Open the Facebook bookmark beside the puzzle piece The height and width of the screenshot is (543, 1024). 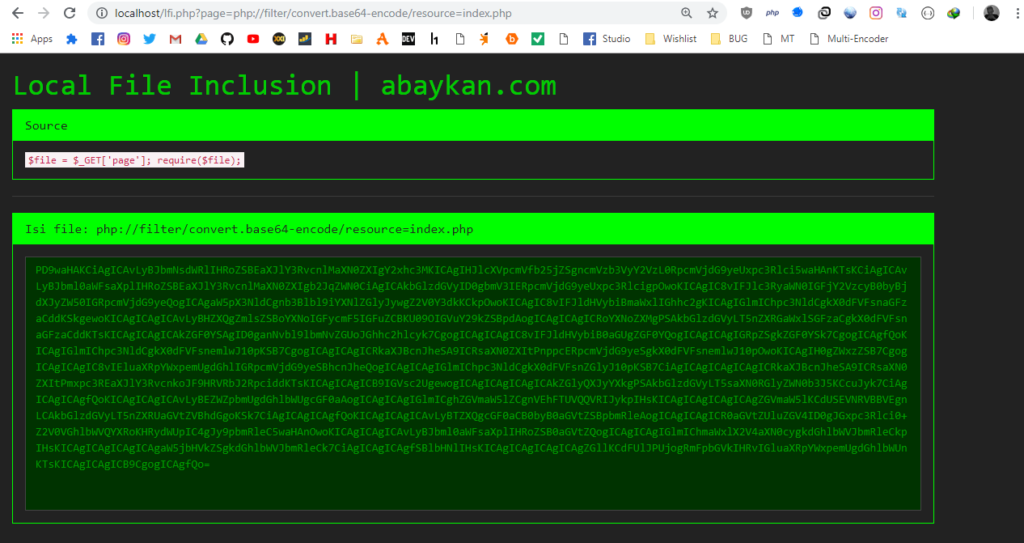97,39
